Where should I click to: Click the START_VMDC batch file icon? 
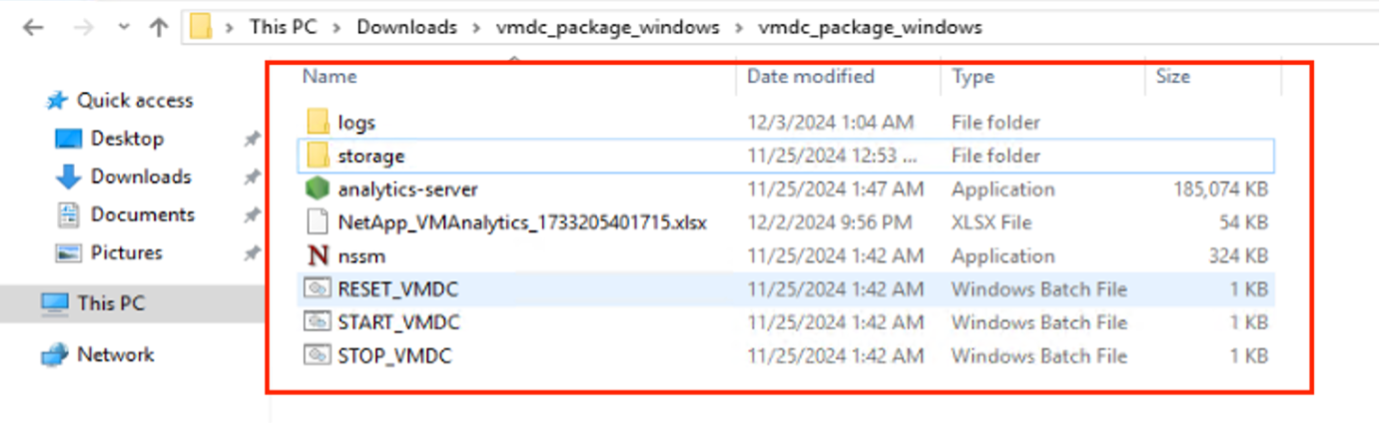318,323
